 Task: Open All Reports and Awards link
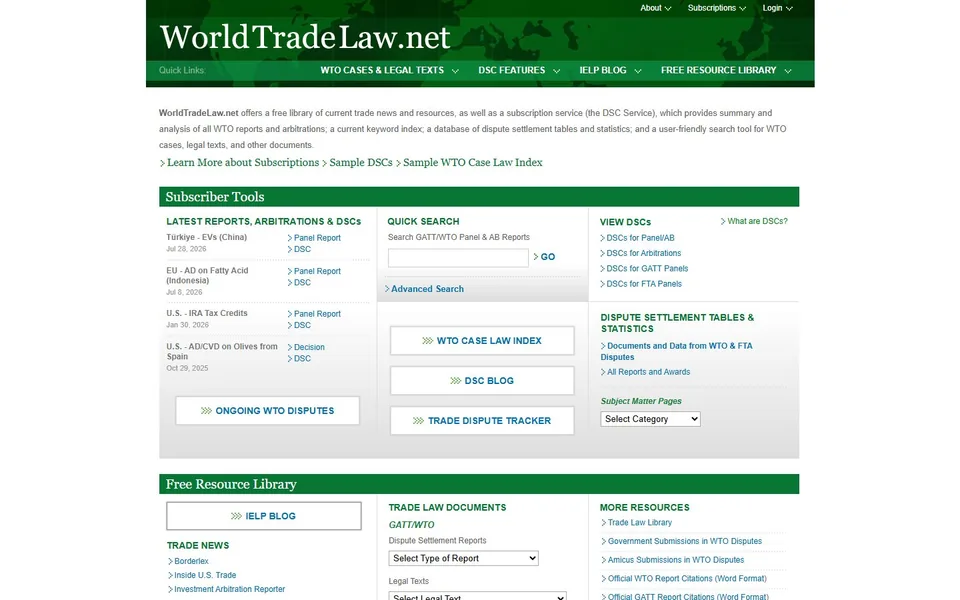click(x=645, y=372)
